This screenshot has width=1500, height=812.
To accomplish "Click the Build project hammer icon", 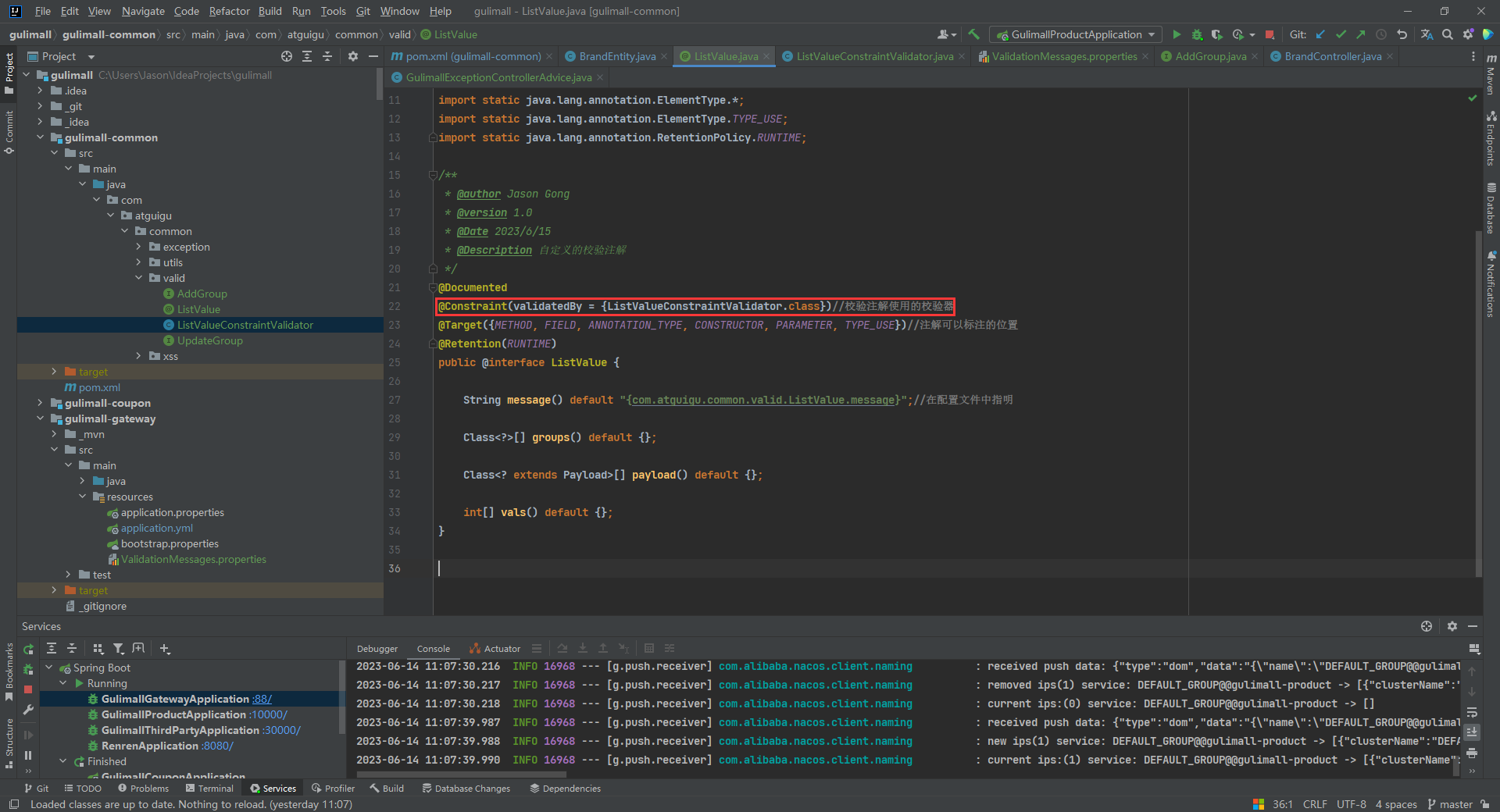I will (x=973, y=34).
